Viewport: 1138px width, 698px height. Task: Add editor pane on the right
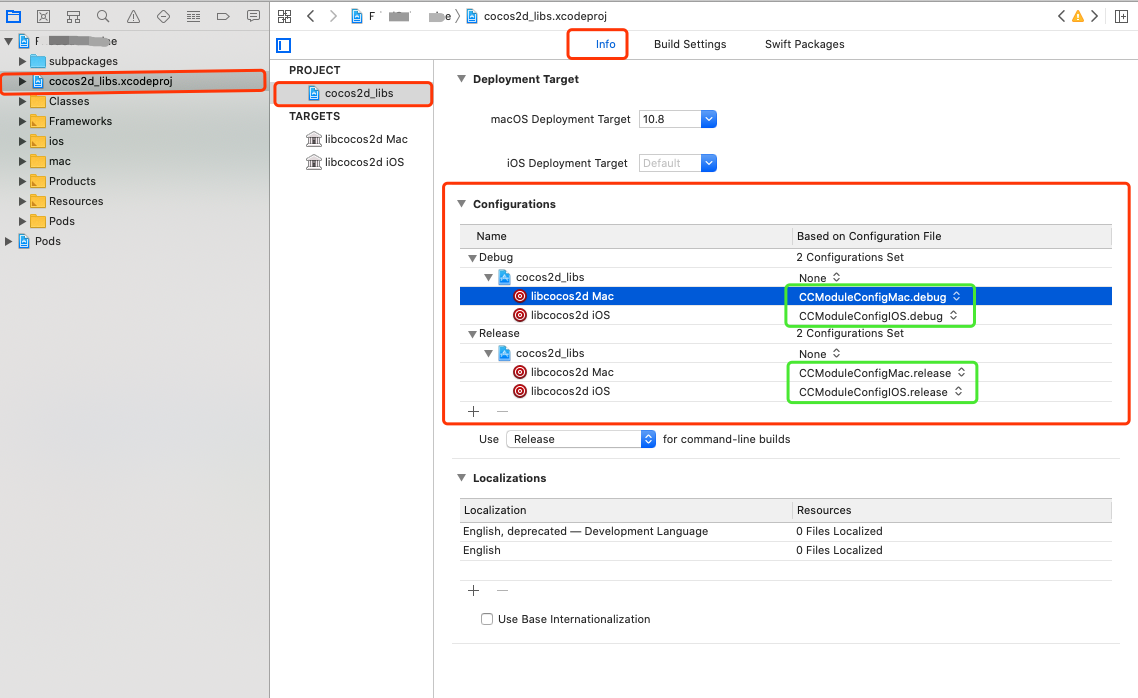(x=1121, y=16)
